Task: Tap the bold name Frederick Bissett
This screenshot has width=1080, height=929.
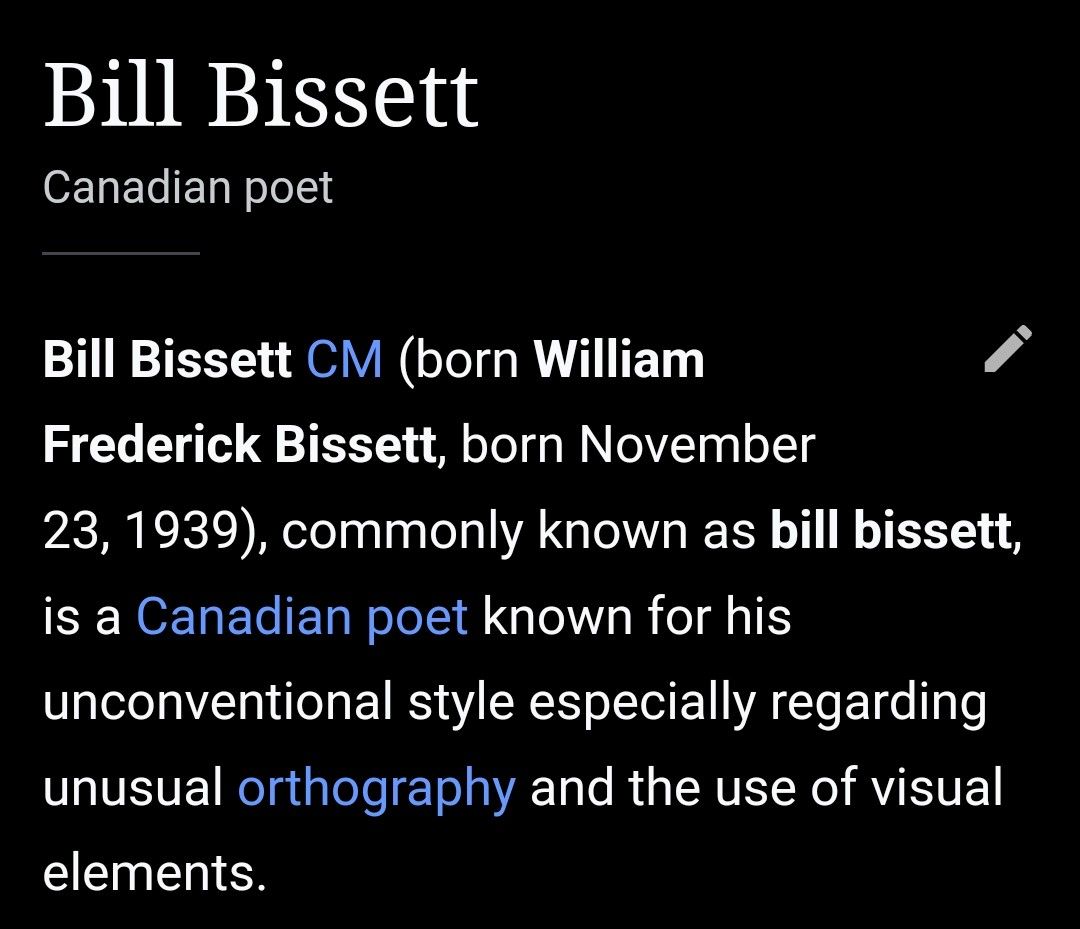Action: pos(239,445)
